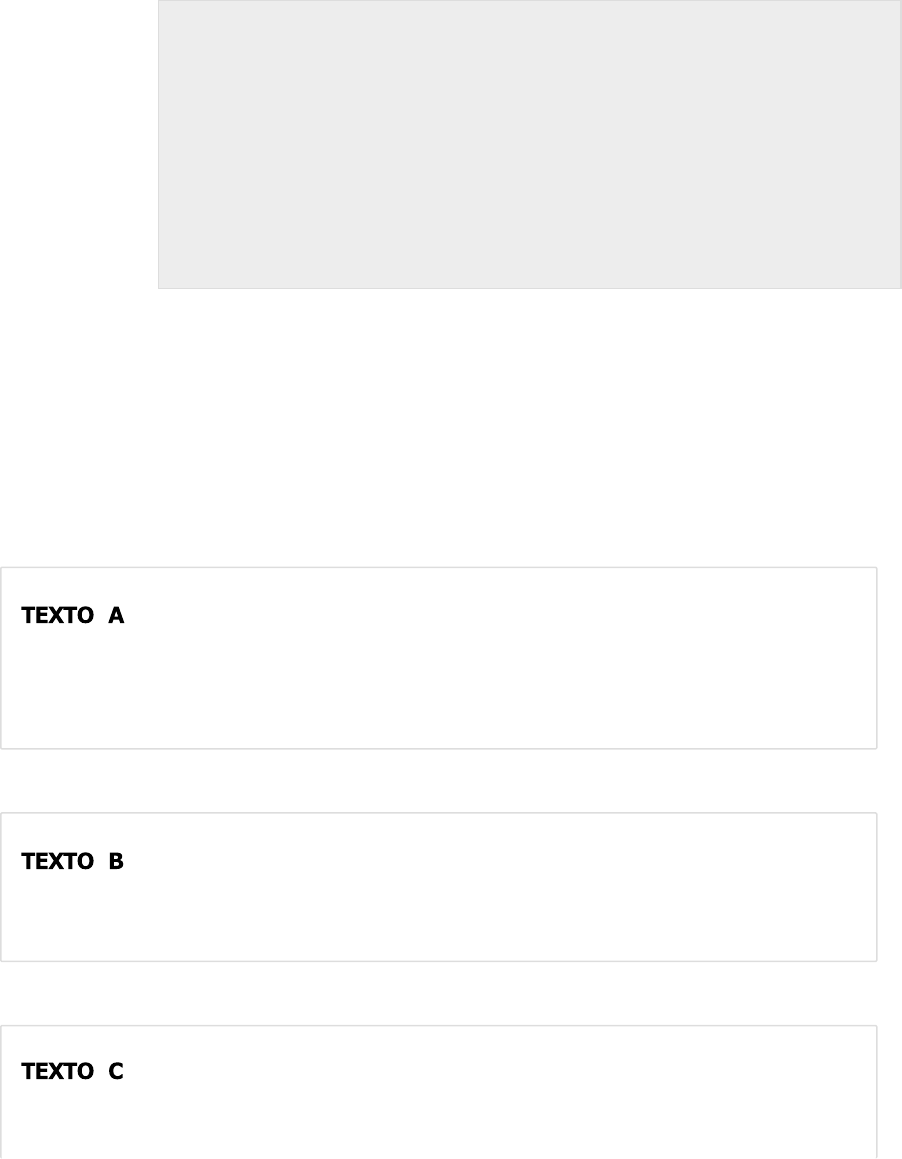902x1159 pixels.
Task: Click the TEXTO B heading
Action: [72, 861]
